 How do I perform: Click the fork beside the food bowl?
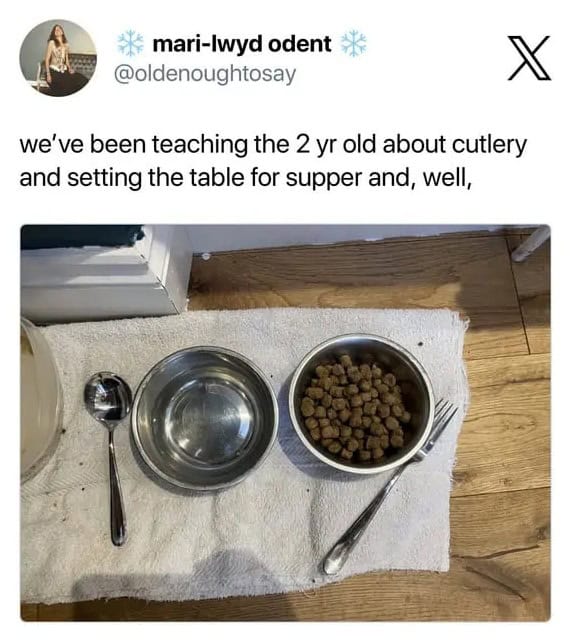pyautogui.click(x=390, y=487)
